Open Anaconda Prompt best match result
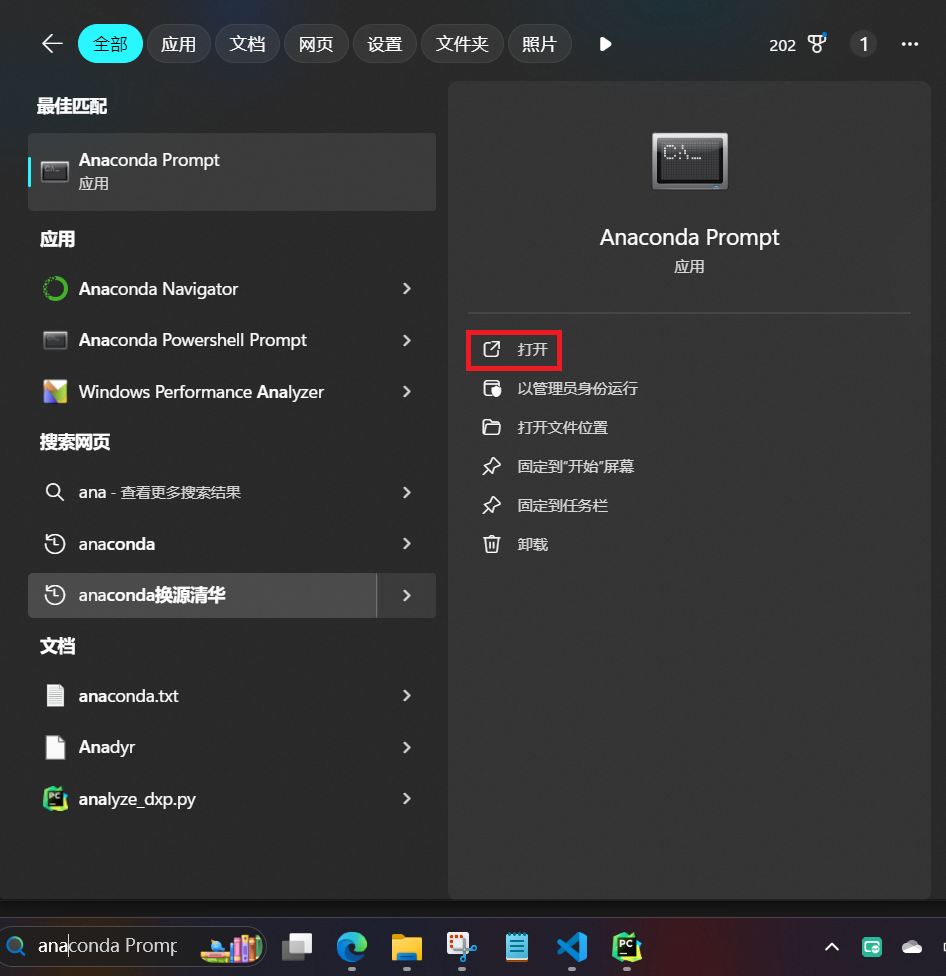This screenshot has width=946, height=976. (x=232, y=172)
